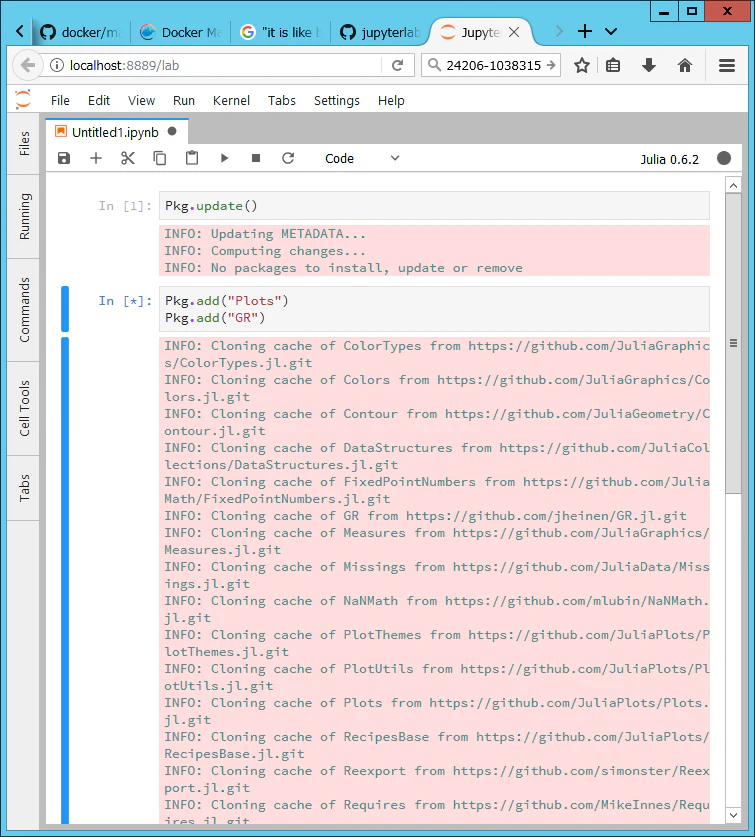Open the Help menu

391,100
